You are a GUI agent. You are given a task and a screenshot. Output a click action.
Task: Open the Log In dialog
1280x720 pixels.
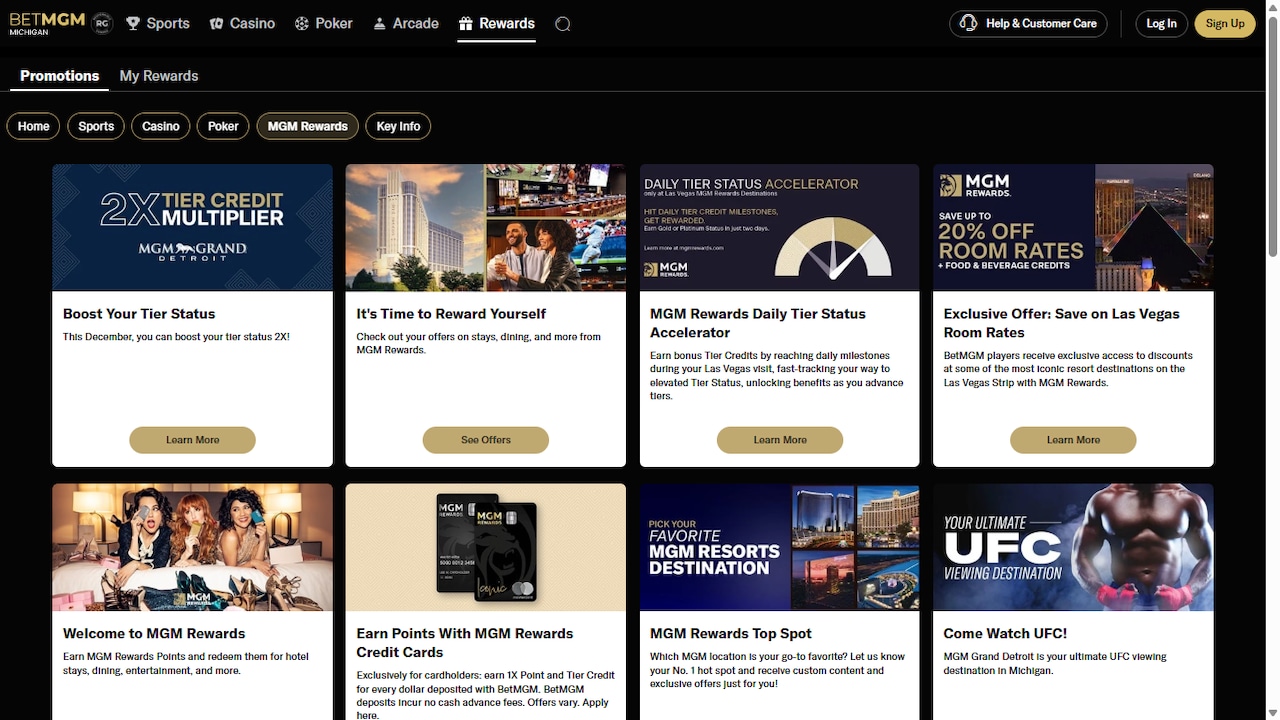click(1161, 23)
